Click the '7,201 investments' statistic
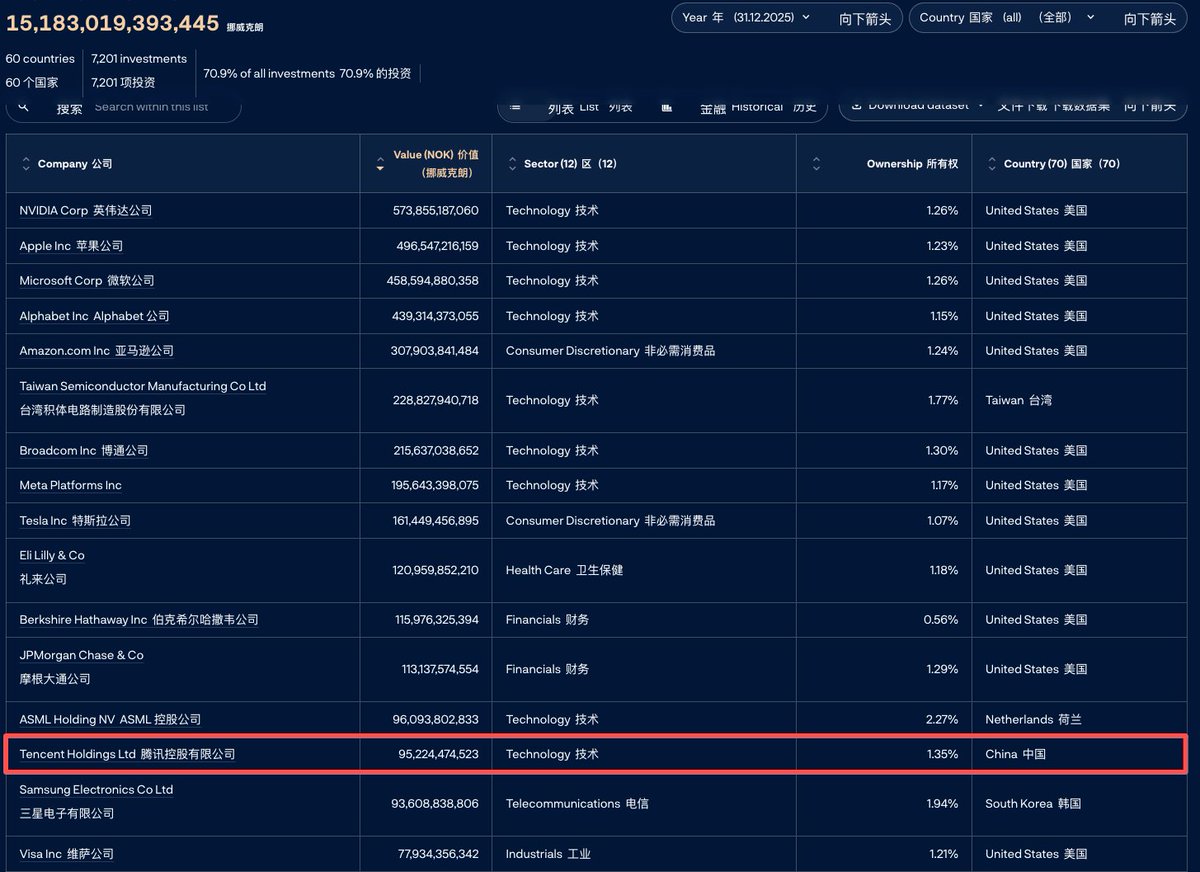Viewport: 1200px width, 872px height. pyautogui.click(x=139, y=59)
